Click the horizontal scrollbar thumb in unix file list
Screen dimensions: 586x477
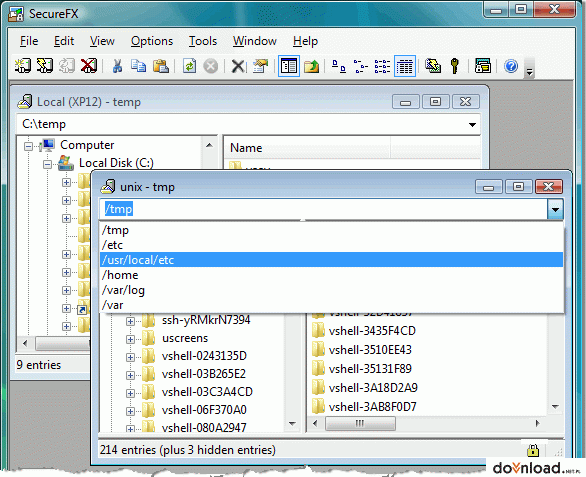click(x=360, y=424)
